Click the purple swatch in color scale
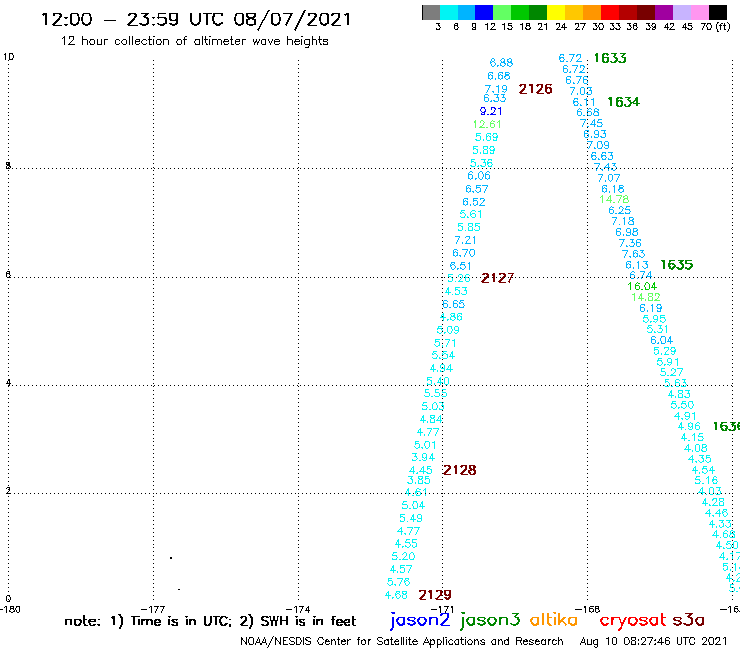 click(x=664, y=12)
